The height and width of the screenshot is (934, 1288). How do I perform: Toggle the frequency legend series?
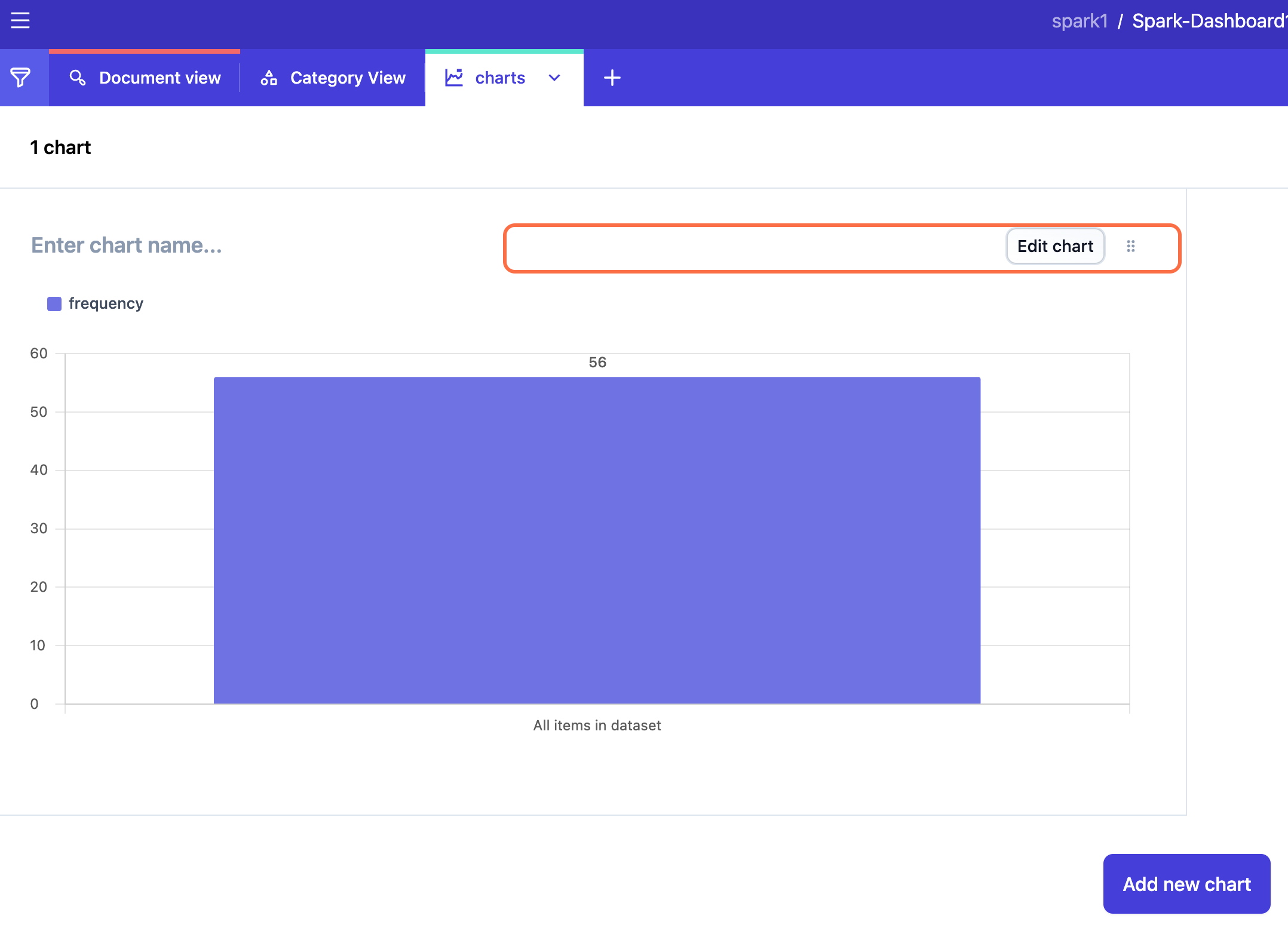pos(106,303)
